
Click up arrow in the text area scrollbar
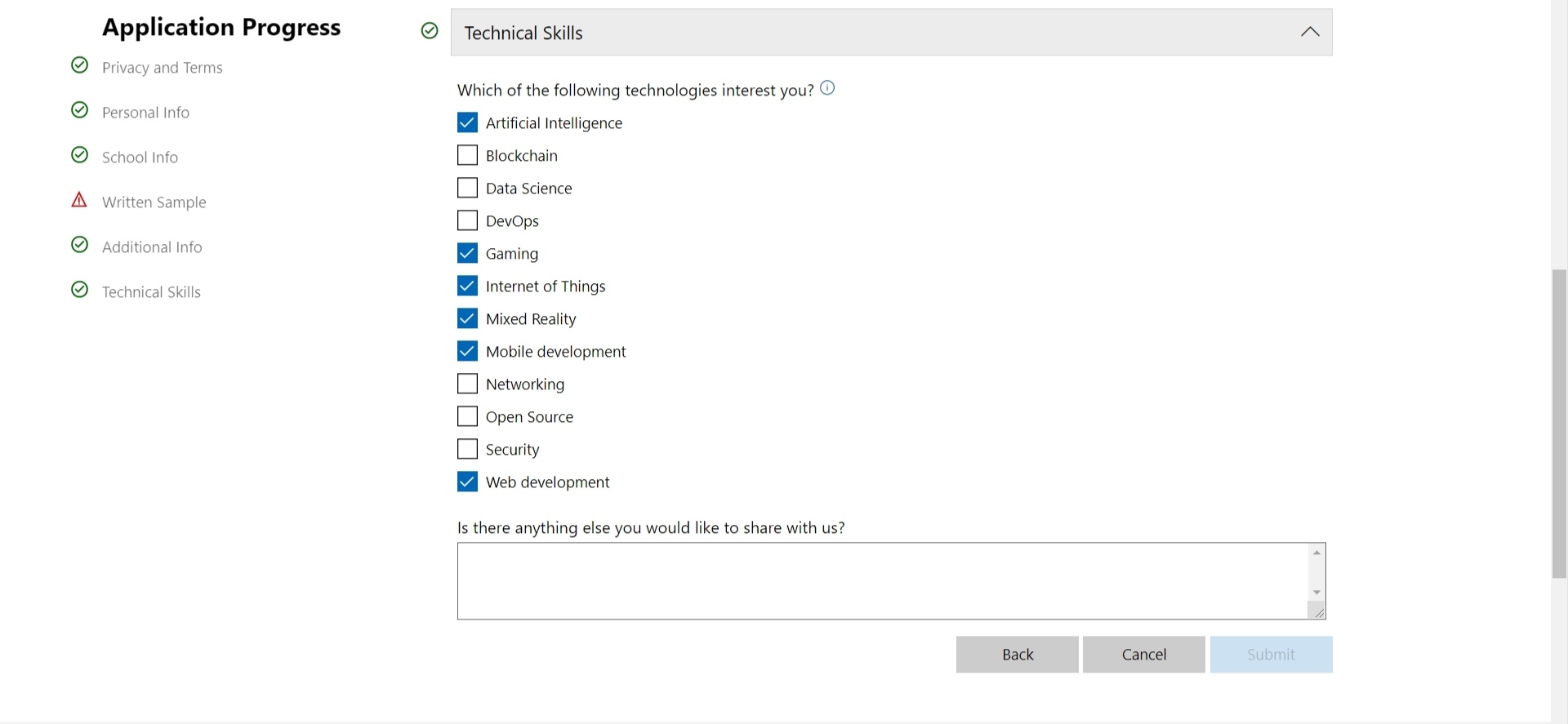tap(1316, 553)
